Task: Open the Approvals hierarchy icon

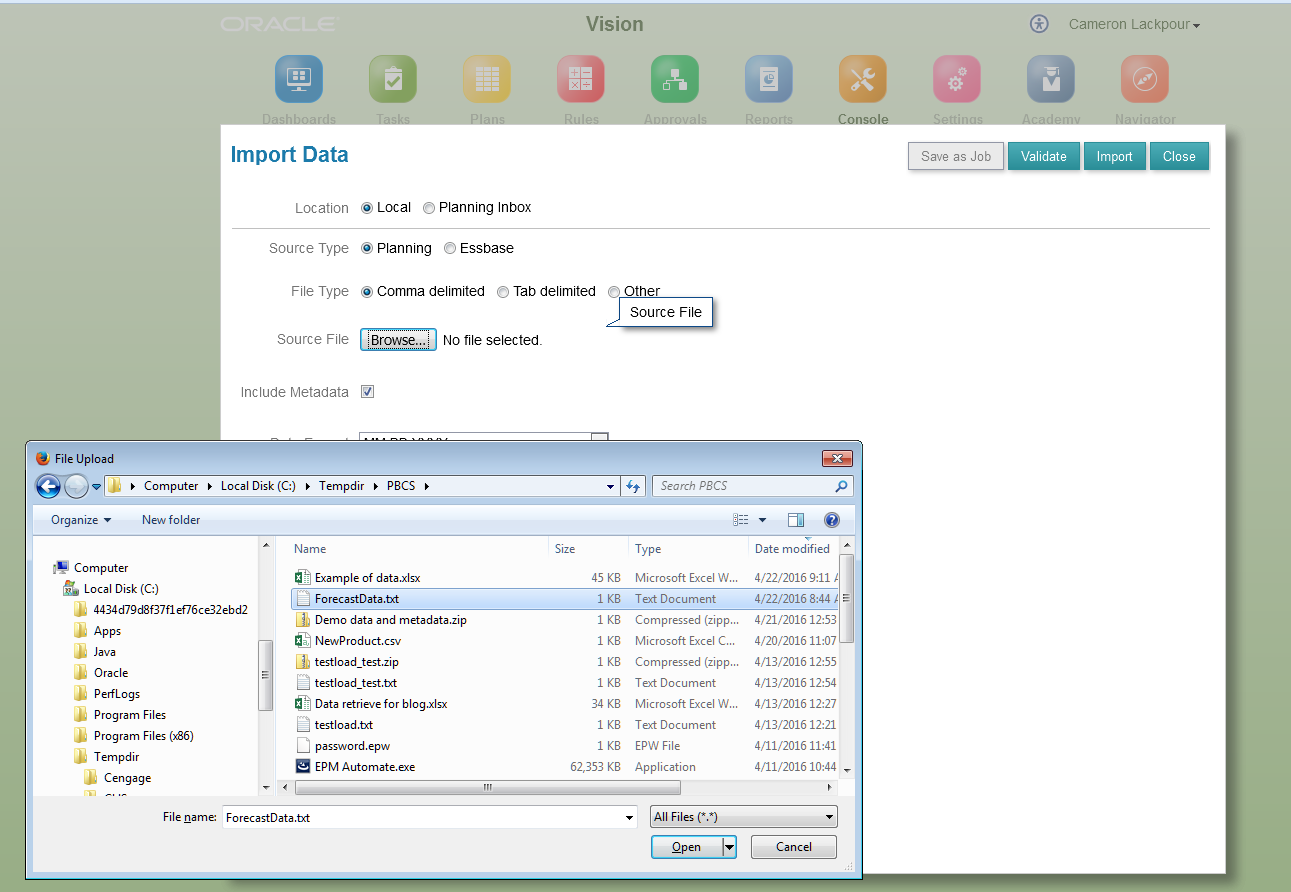Action: point(675,79)
